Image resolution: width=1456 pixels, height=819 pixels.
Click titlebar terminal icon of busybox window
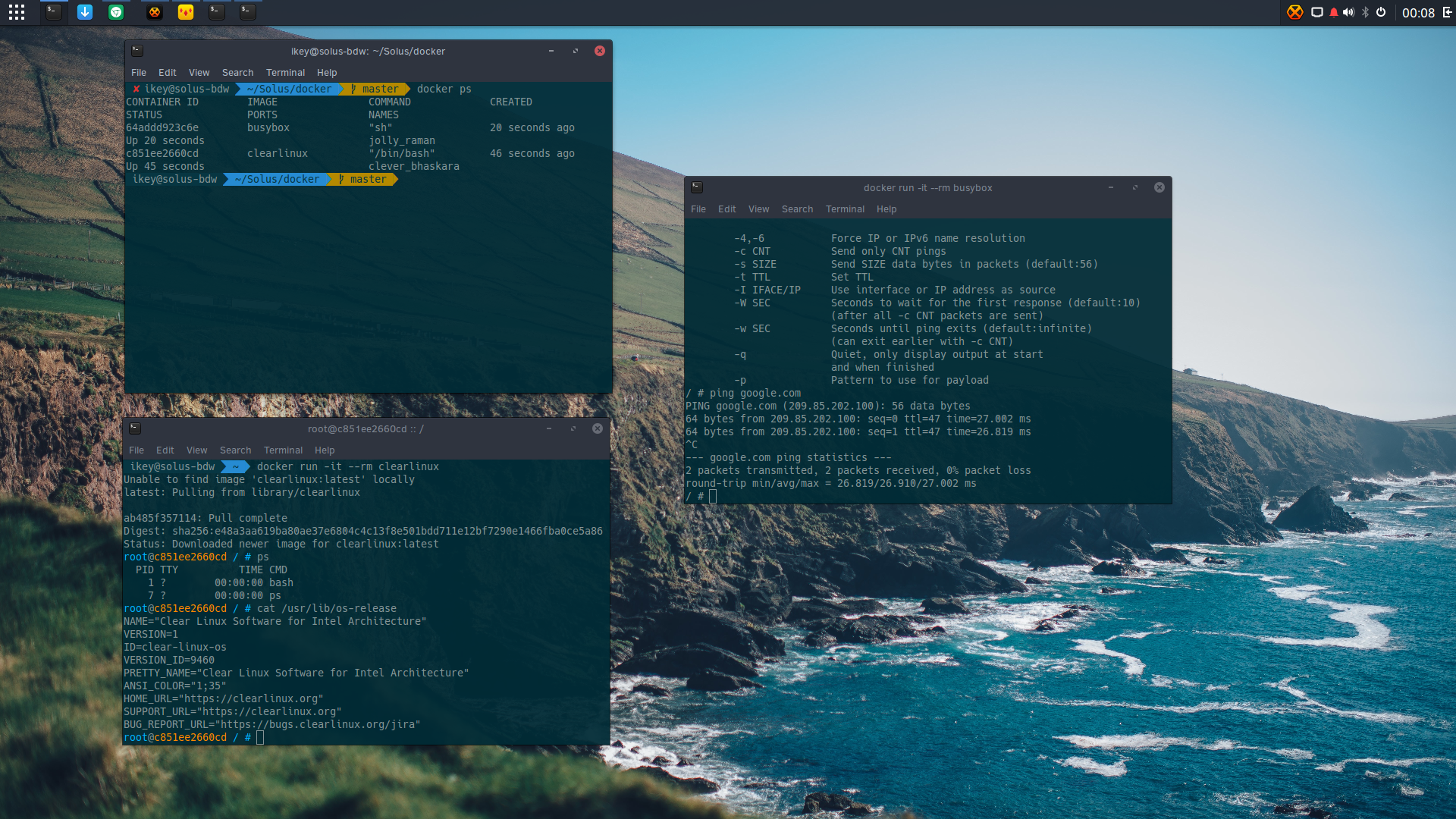[697, 187]
